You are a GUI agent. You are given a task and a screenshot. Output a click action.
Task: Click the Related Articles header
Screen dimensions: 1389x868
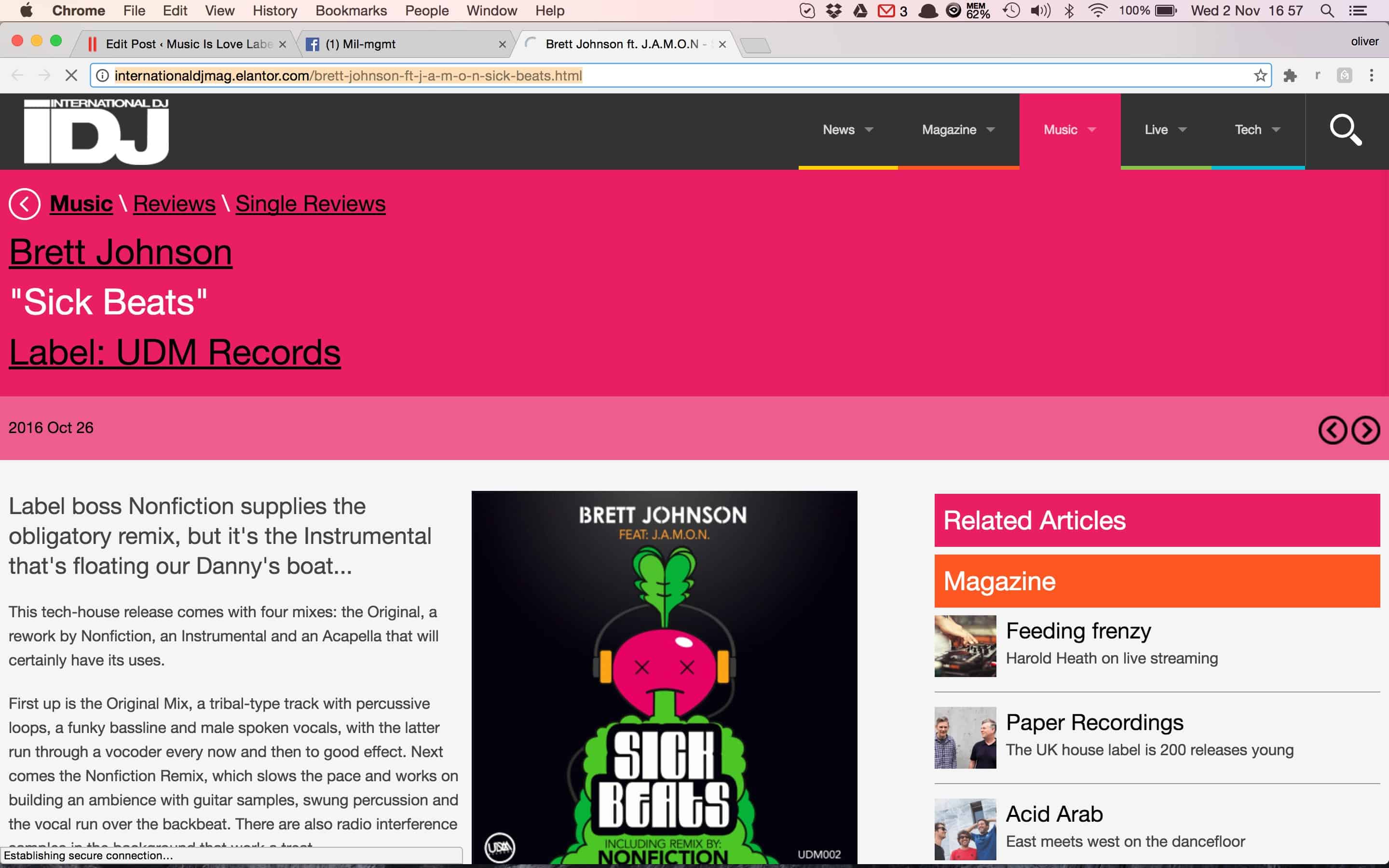[1157, 520]
